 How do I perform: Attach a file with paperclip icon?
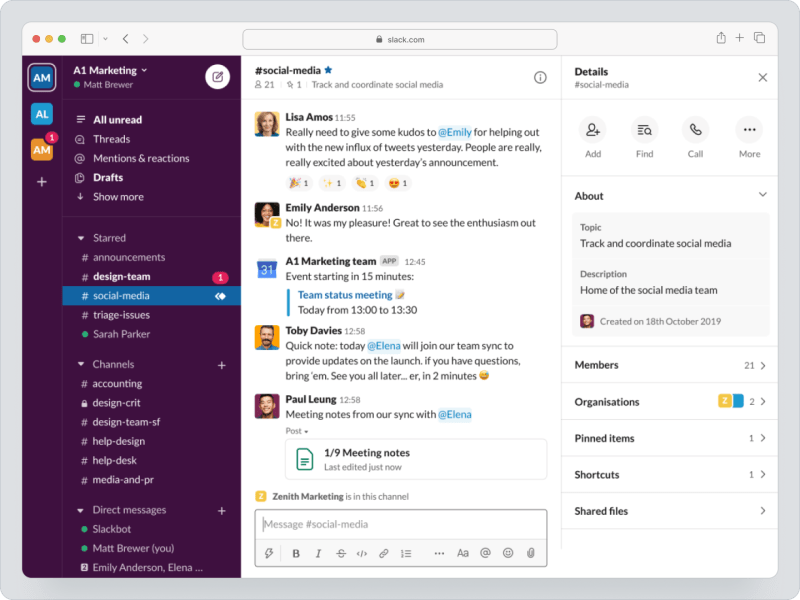[531, 553]
